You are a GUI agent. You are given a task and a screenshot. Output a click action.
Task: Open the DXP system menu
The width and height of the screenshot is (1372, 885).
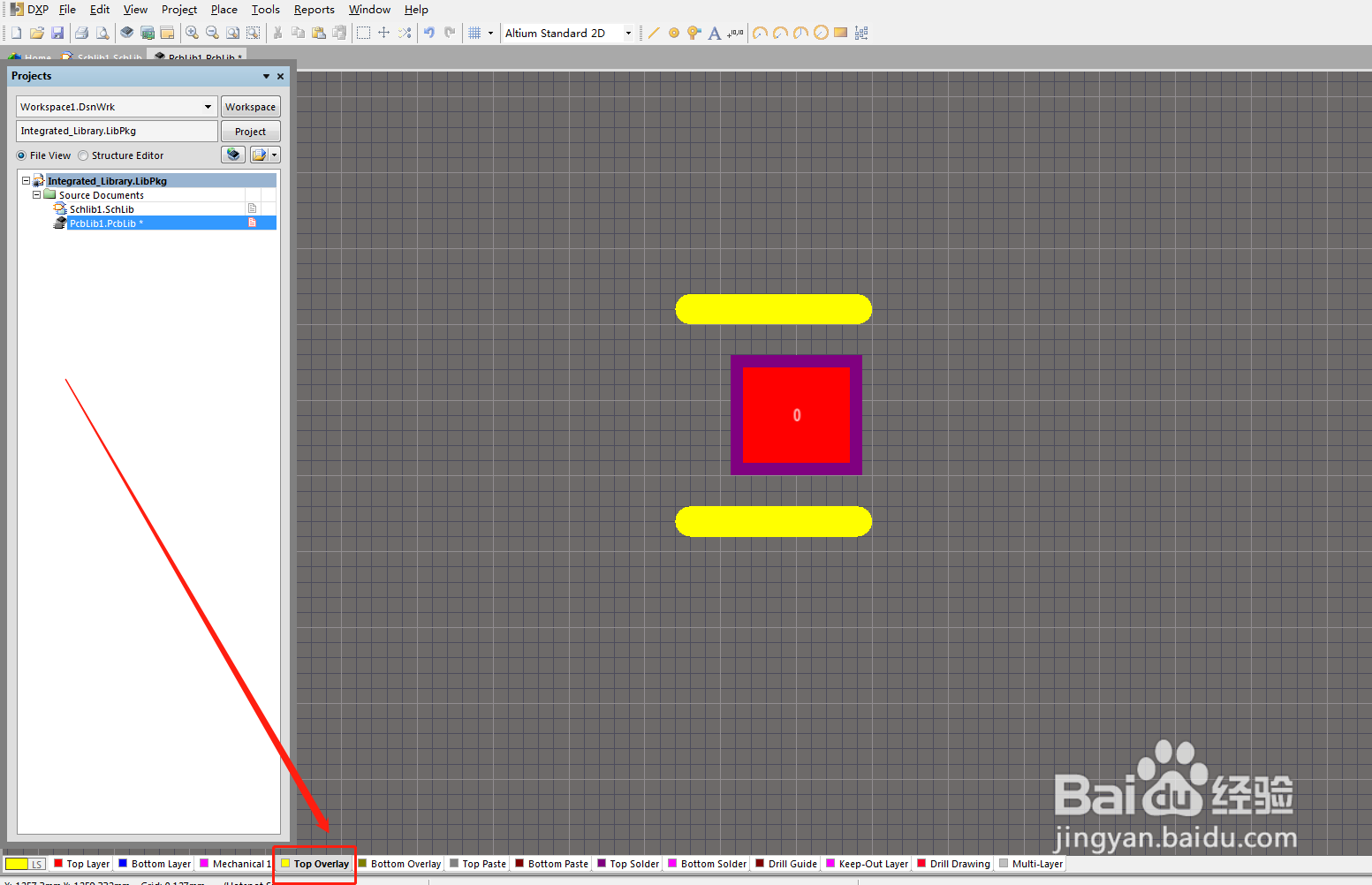click(30, 10)
